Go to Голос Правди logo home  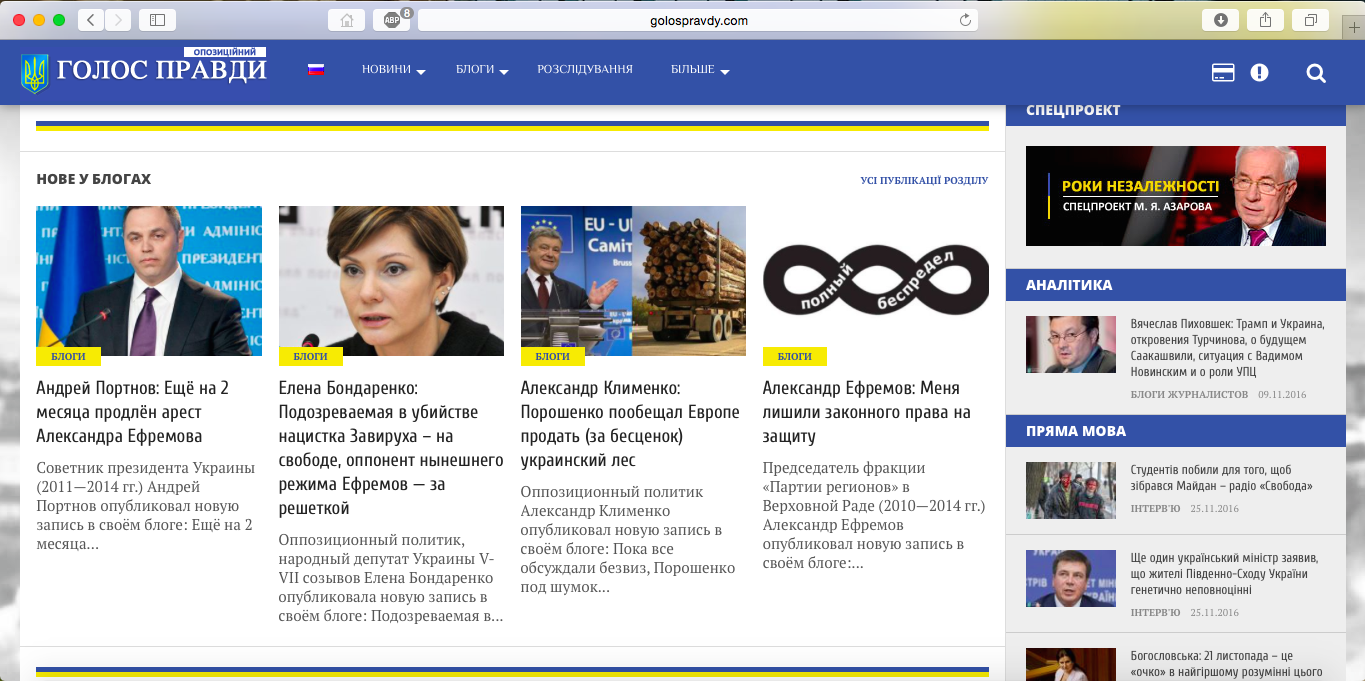[144, 70]
